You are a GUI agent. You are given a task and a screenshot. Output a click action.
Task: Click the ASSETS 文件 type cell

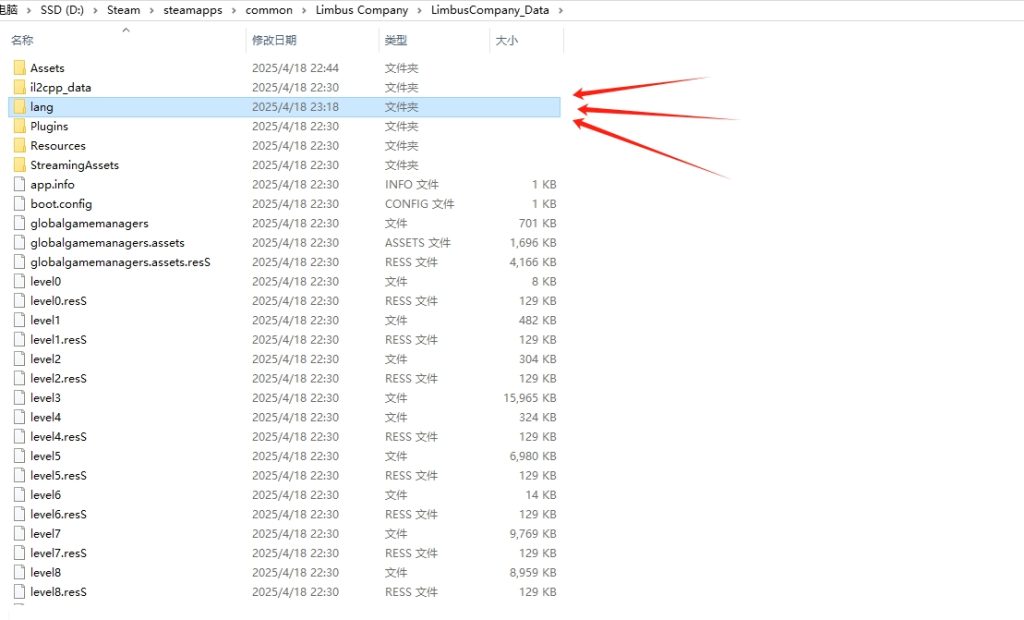(417, 243)
